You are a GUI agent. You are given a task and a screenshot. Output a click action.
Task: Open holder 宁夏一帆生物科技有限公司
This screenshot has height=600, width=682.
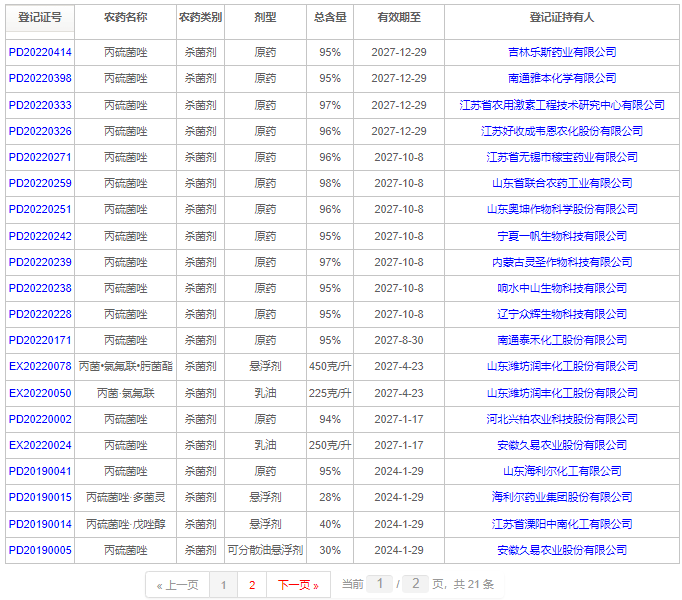coord(562,236)
